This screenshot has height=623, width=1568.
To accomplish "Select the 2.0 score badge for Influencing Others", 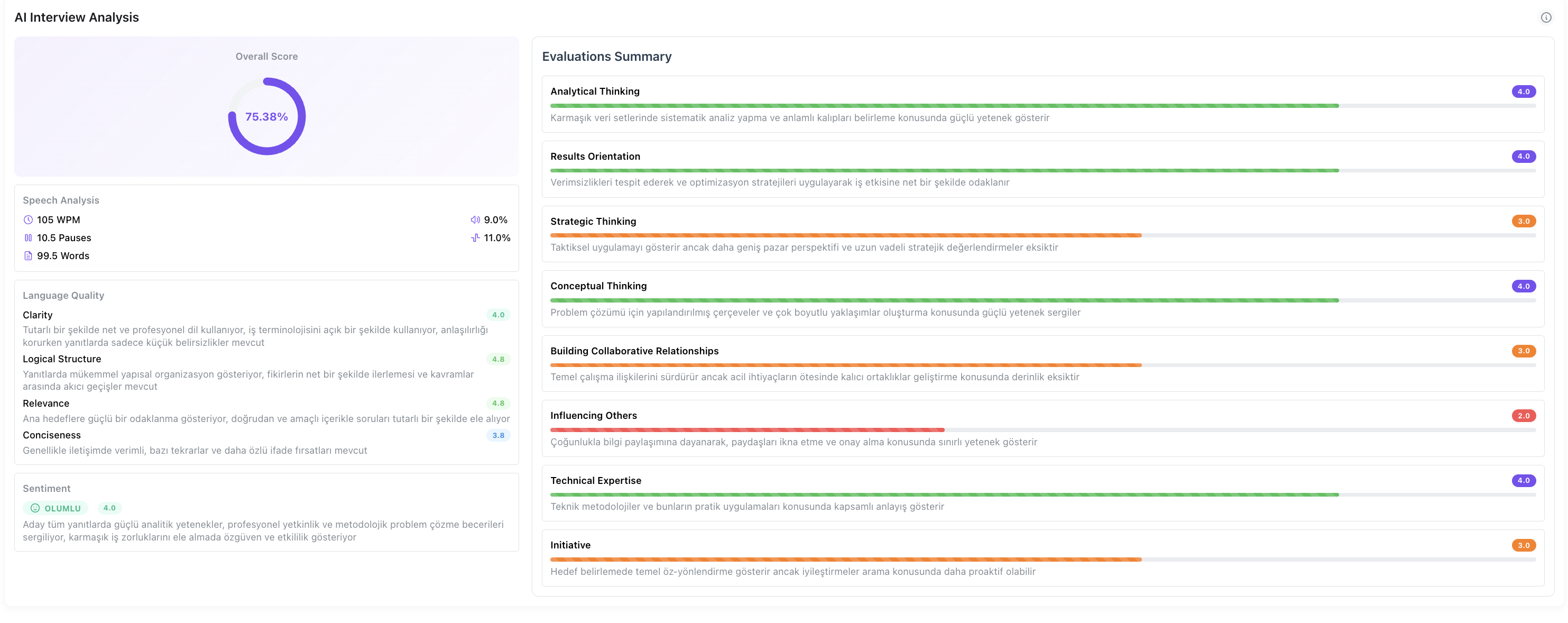I will click(x=1524, y=415).
